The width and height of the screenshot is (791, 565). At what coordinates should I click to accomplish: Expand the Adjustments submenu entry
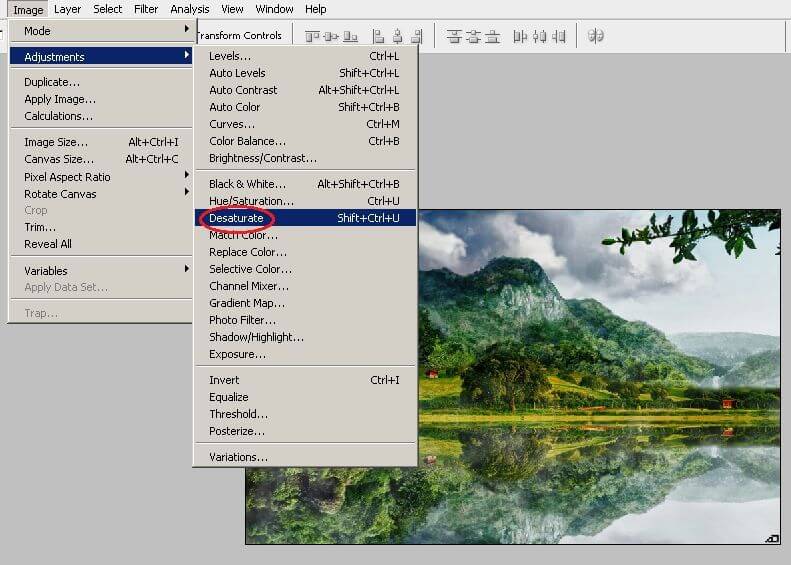(101, 56)
